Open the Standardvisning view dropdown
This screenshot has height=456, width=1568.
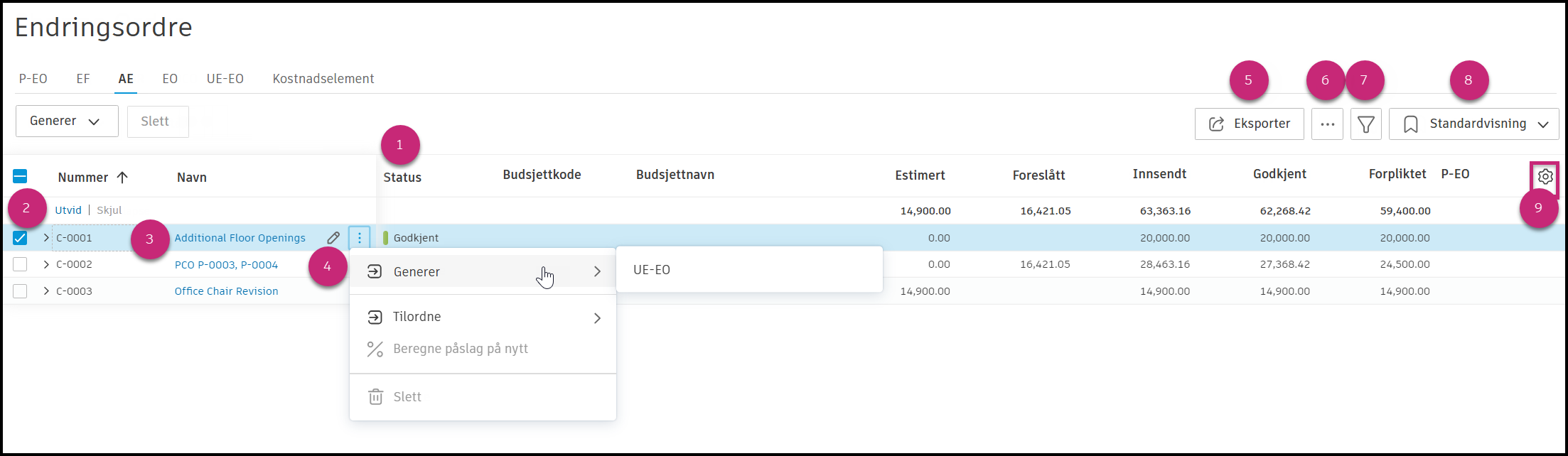pyautogui.click(x=1473, y=124)
